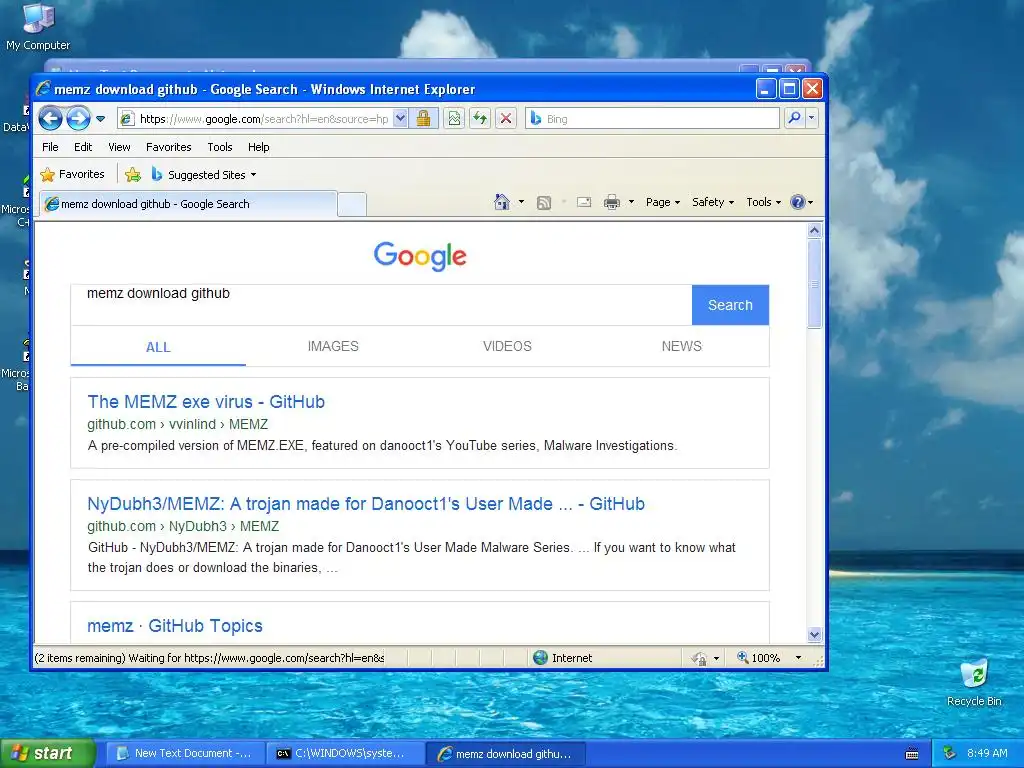Viewport: 1024px width, 768px height.
Task: Open the Tools command bar menu
Action: 763,202
